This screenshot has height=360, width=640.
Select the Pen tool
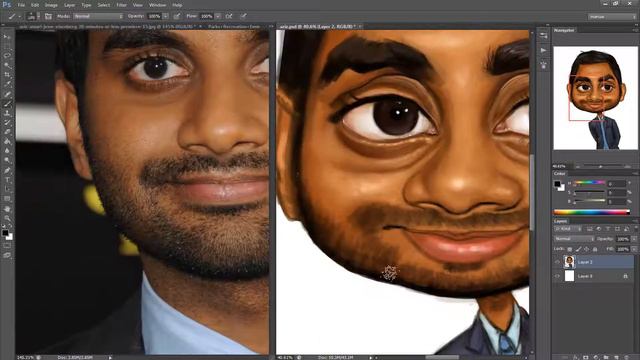coord(7,170)
